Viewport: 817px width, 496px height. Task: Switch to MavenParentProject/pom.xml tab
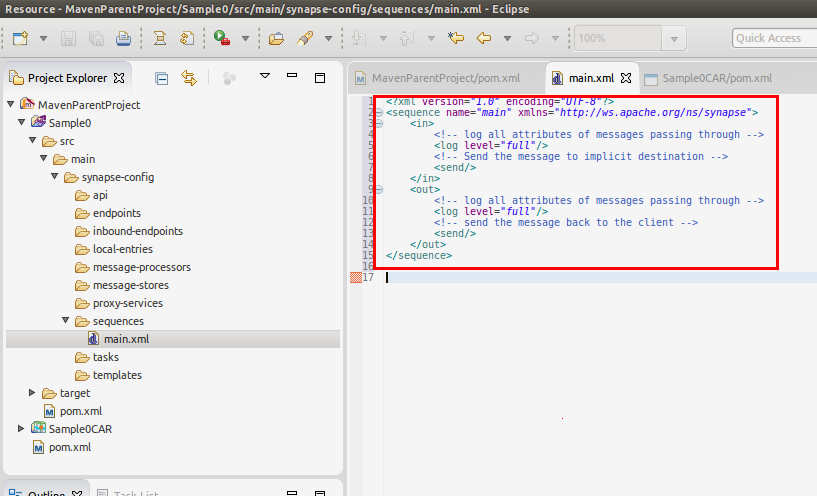pyautogui.click(x=445, y=78)
